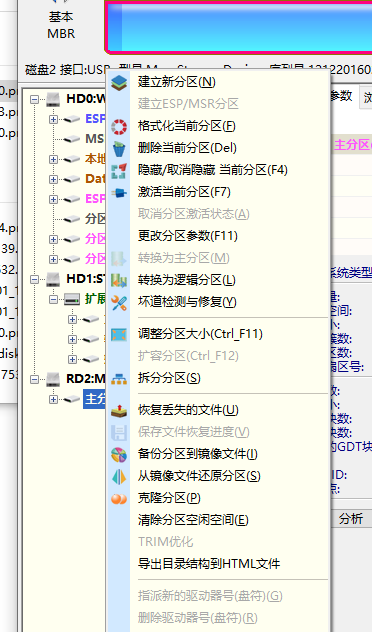Viewport: 372px width, 632px height.
Task: Click the pie chart icon for 备份分区到镜像文件
Action: pyautogui.click(x=119, y=455)
